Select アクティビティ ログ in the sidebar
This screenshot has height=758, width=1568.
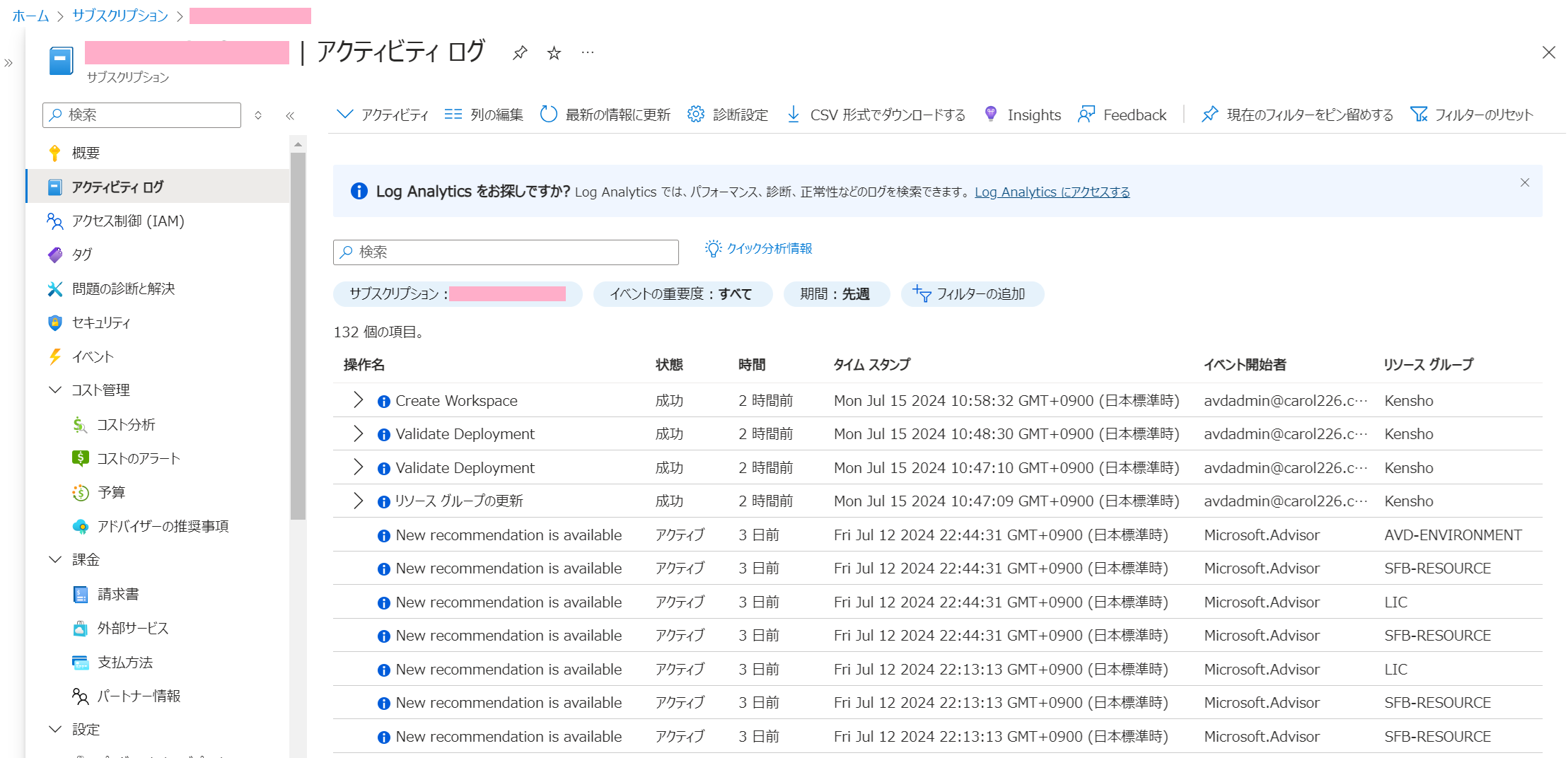click(157, 187)
